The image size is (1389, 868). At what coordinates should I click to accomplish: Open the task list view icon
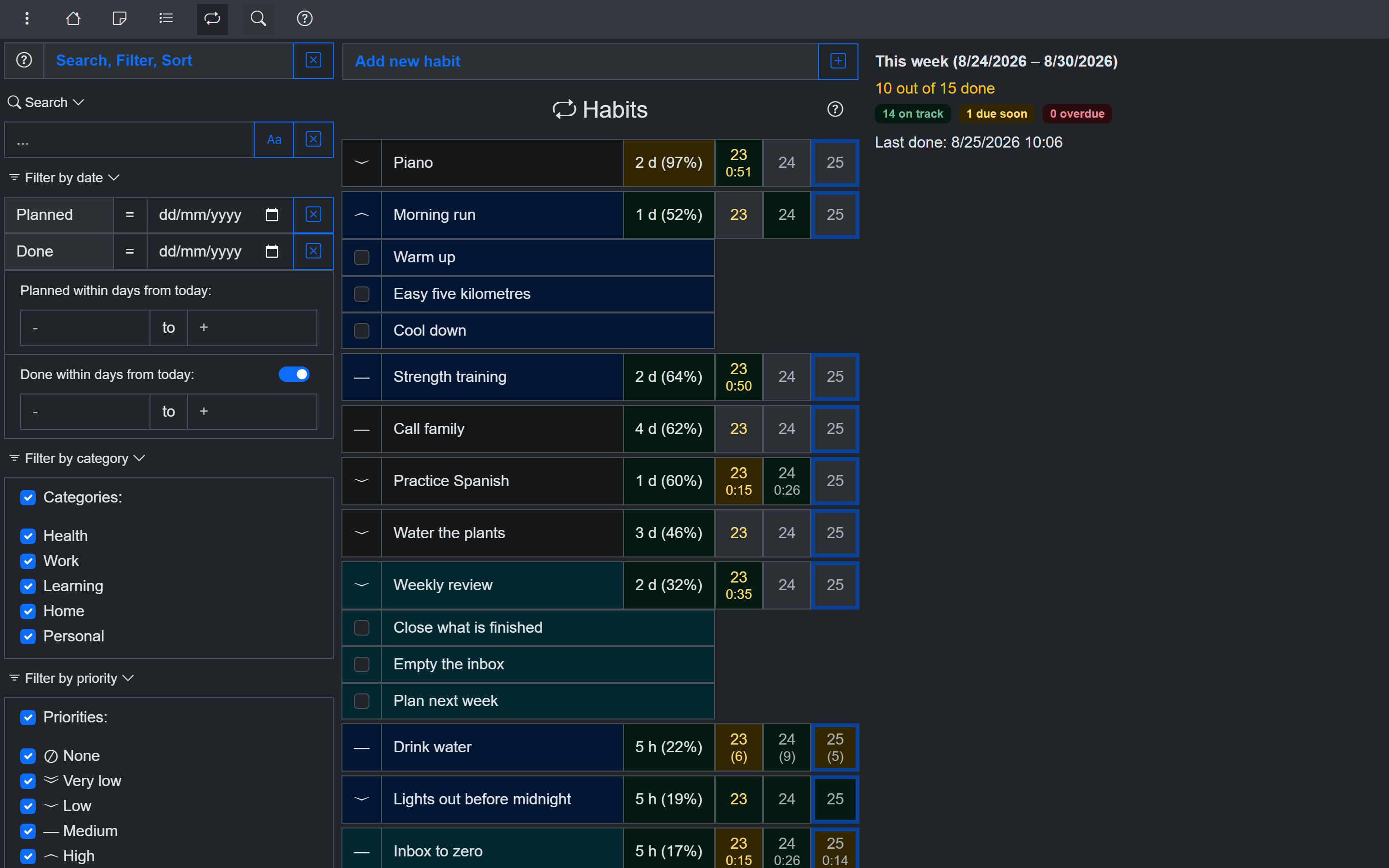(x=166, y=18)
